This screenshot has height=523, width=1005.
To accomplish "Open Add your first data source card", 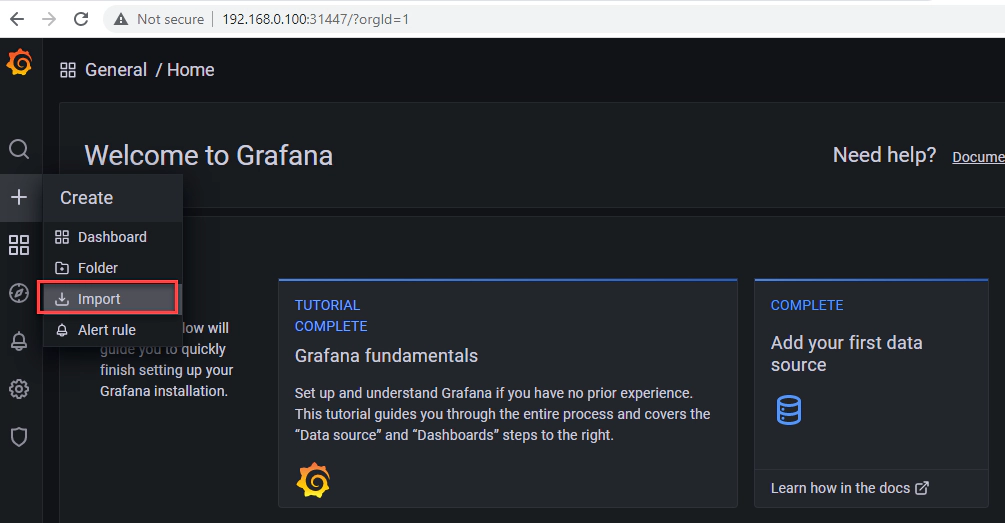I will click(872, 394).
